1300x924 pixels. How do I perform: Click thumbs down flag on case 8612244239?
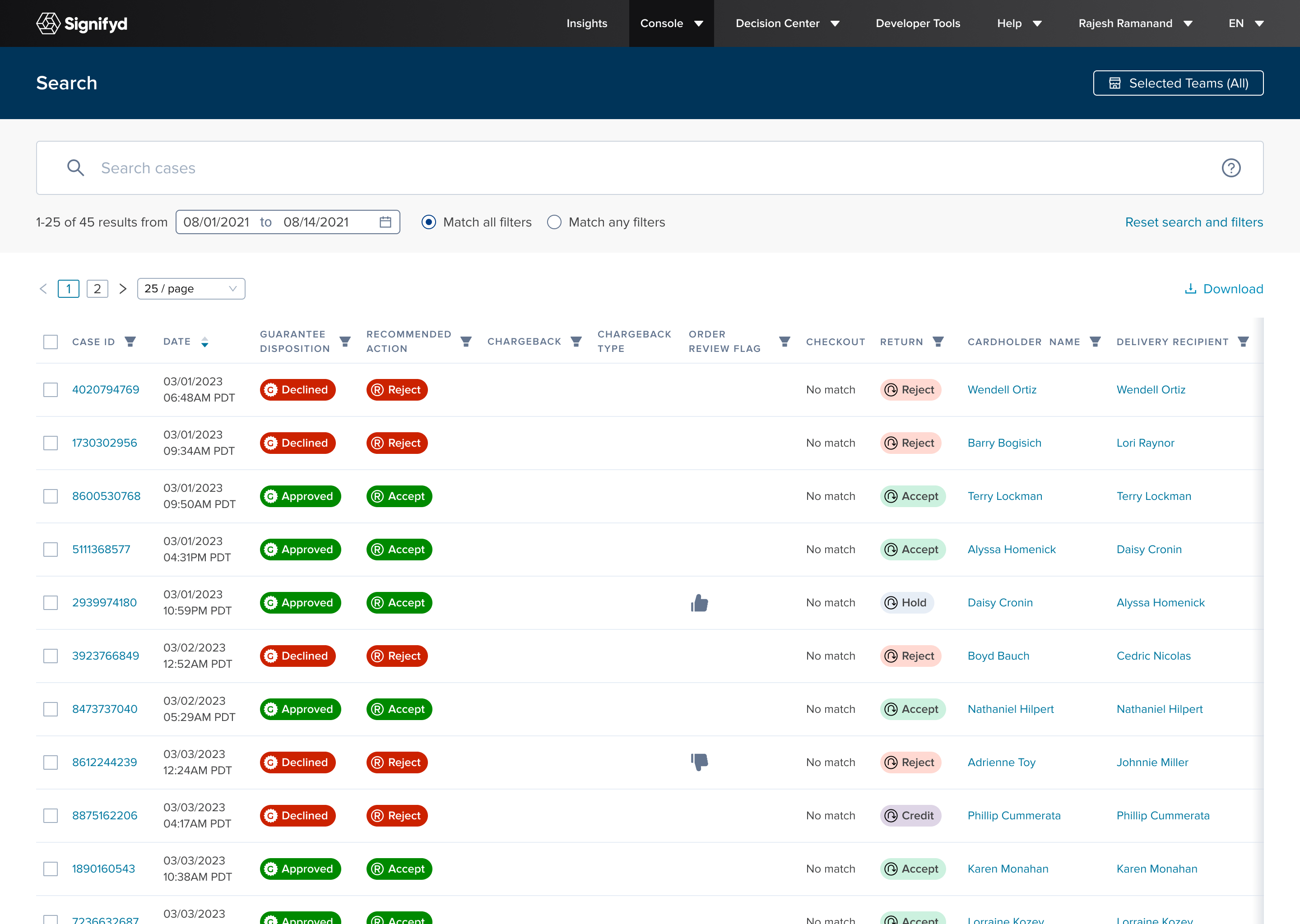tap(699, 762)
